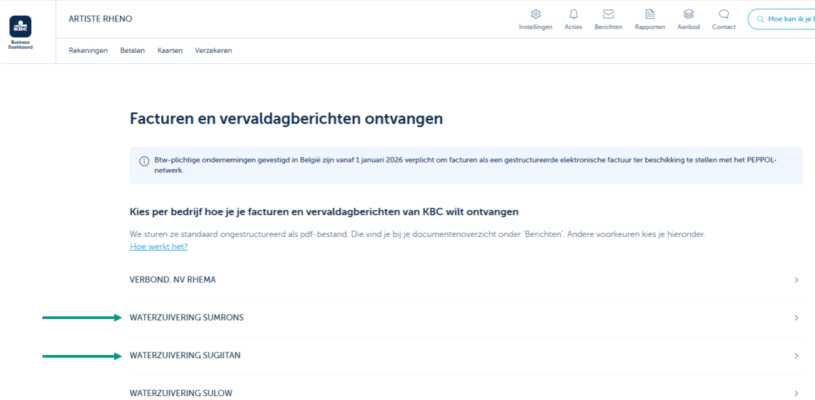Click the info icon in the blue notice

[144, 161]
